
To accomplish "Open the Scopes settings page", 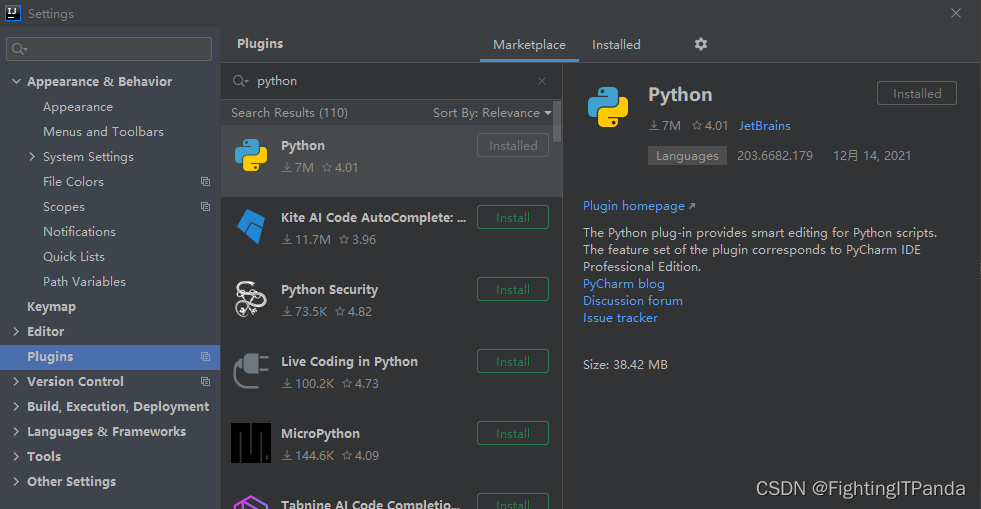I will (x=64, y=206).
